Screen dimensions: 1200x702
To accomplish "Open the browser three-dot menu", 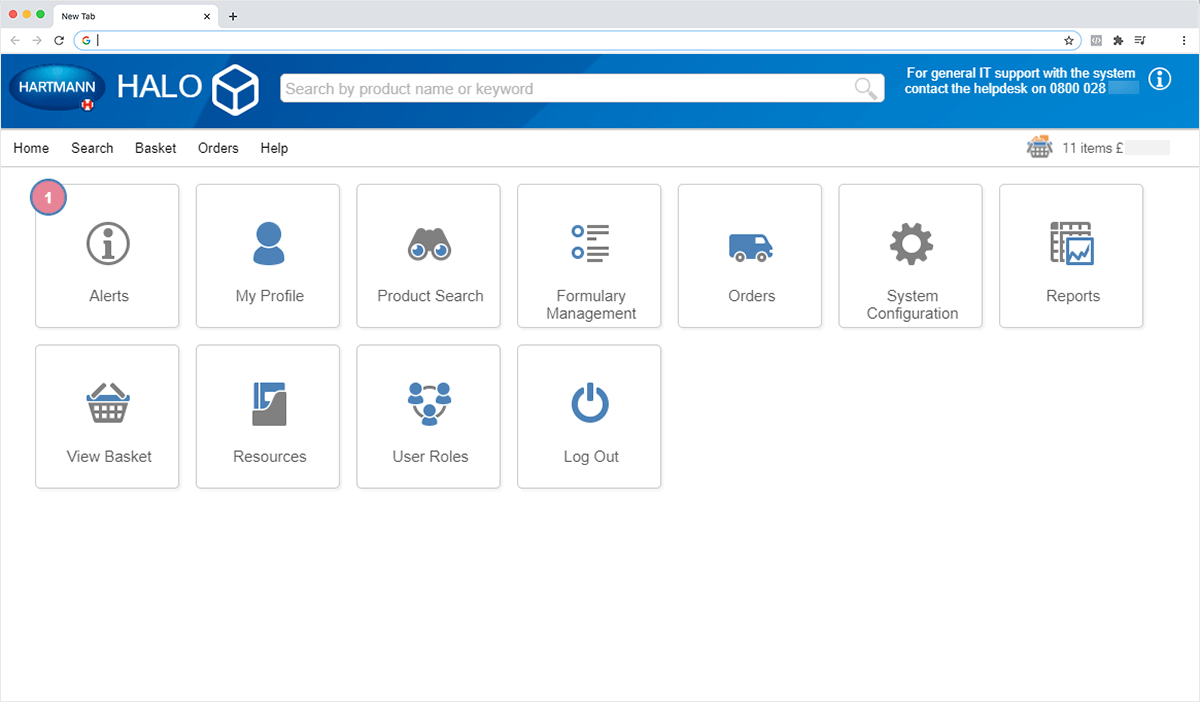I will [x=1183, y=40].
